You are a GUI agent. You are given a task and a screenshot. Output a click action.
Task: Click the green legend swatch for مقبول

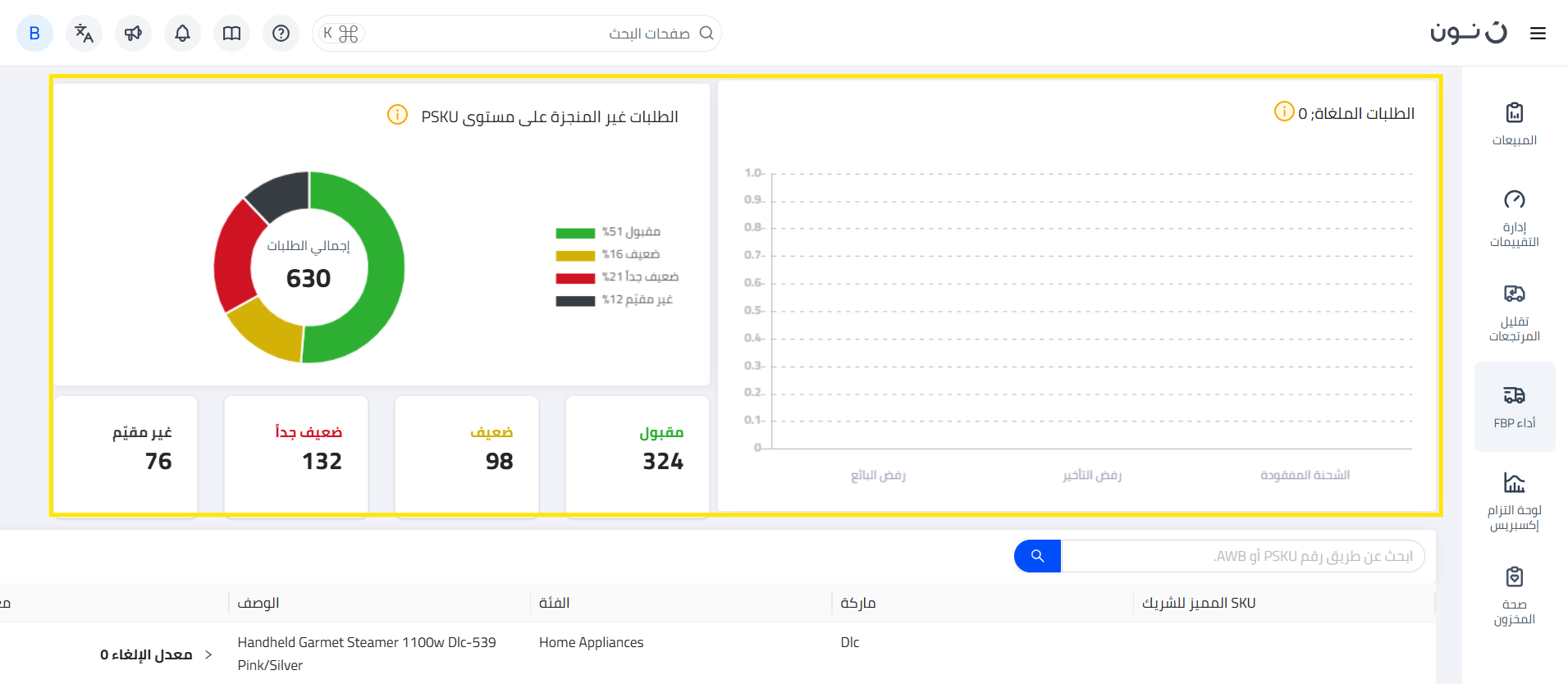[575, 233]
